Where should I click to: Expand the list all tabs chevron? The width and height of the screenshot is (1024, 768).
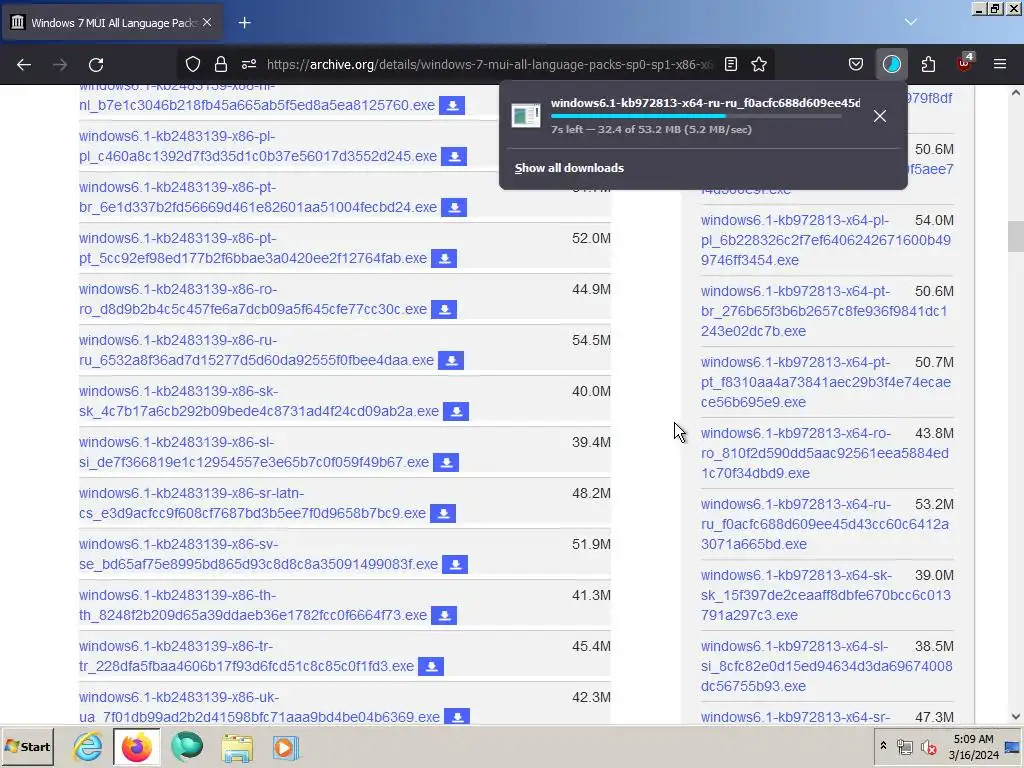tap(911, 22)
